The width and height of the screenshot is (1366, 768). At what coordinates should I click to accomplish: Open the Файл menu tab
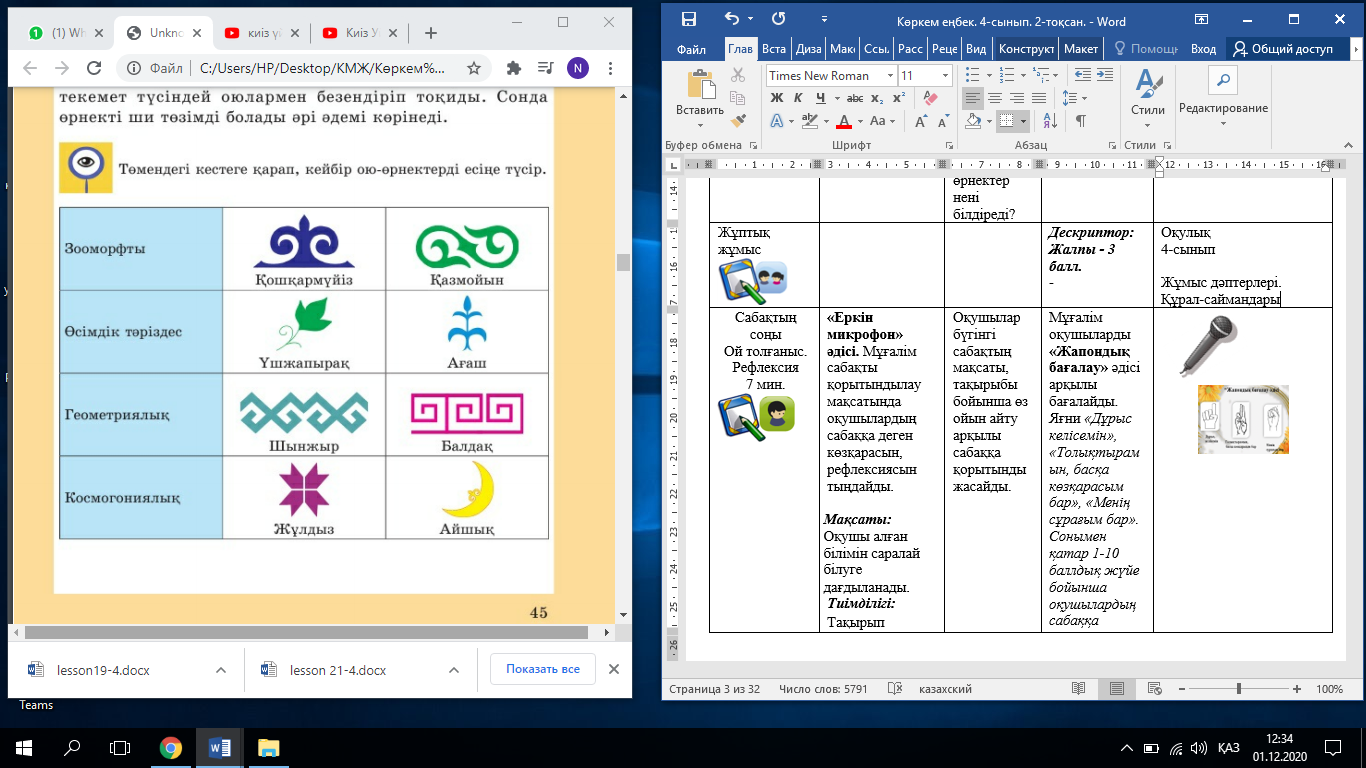(x=691, y=49)
